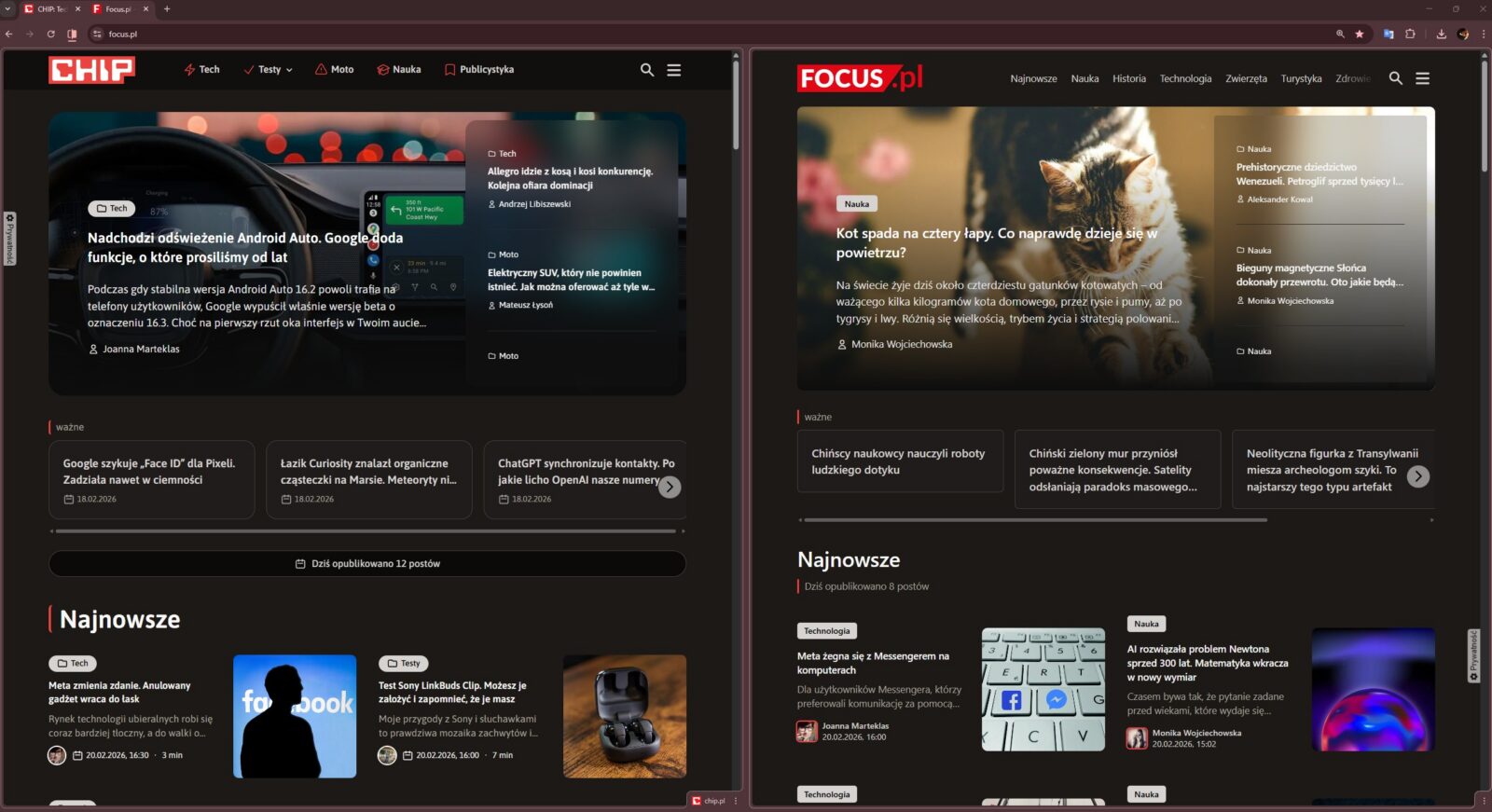This screenshot has height=812, width=1492.
Task: Open the Moto section on CHIP
Action: click(335, 70)
